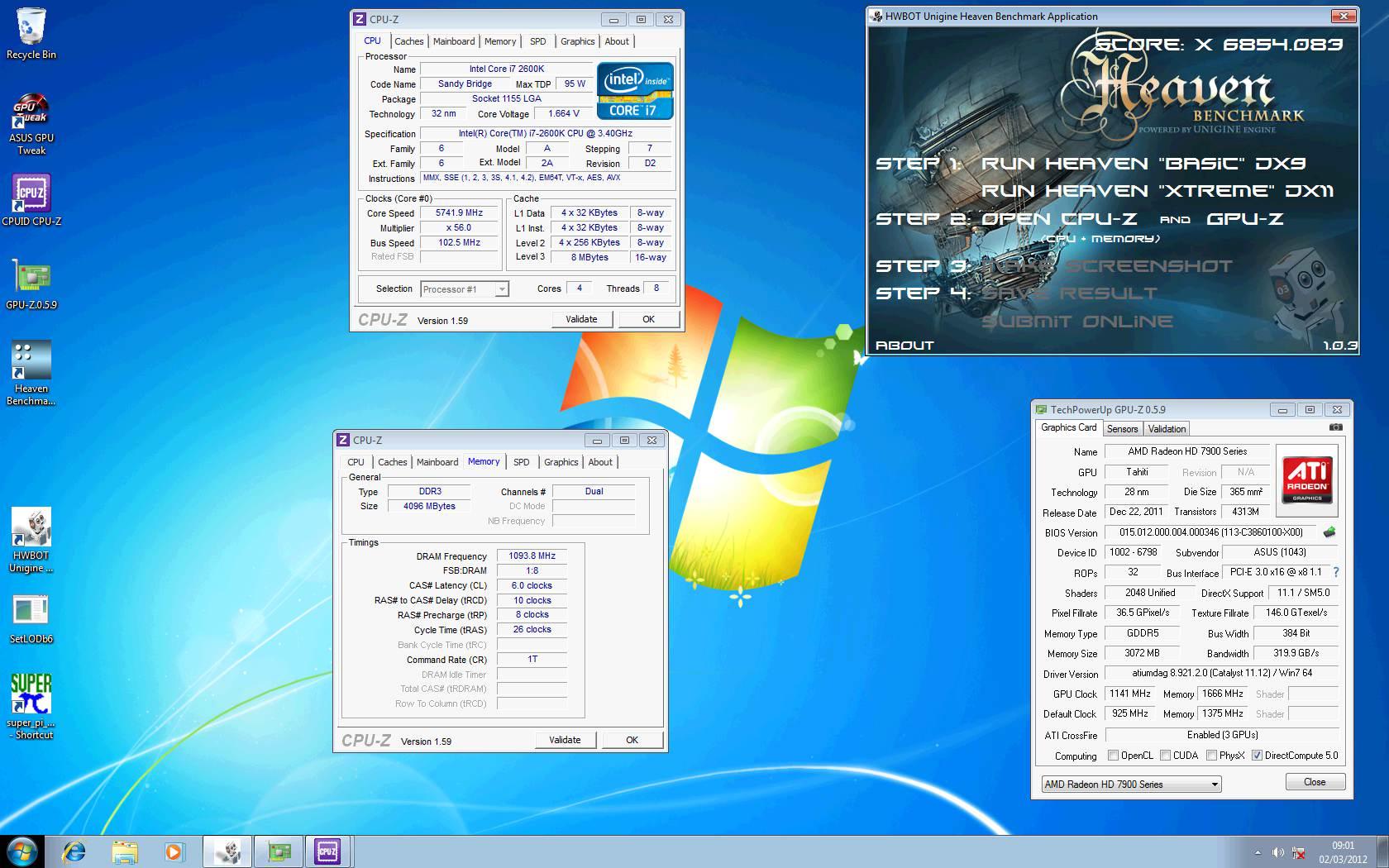The width and height of the screenshot is (1389, 868).
Task: Switch to Mainboard tab in top CPU-Z window
Action: pos(454,41)
